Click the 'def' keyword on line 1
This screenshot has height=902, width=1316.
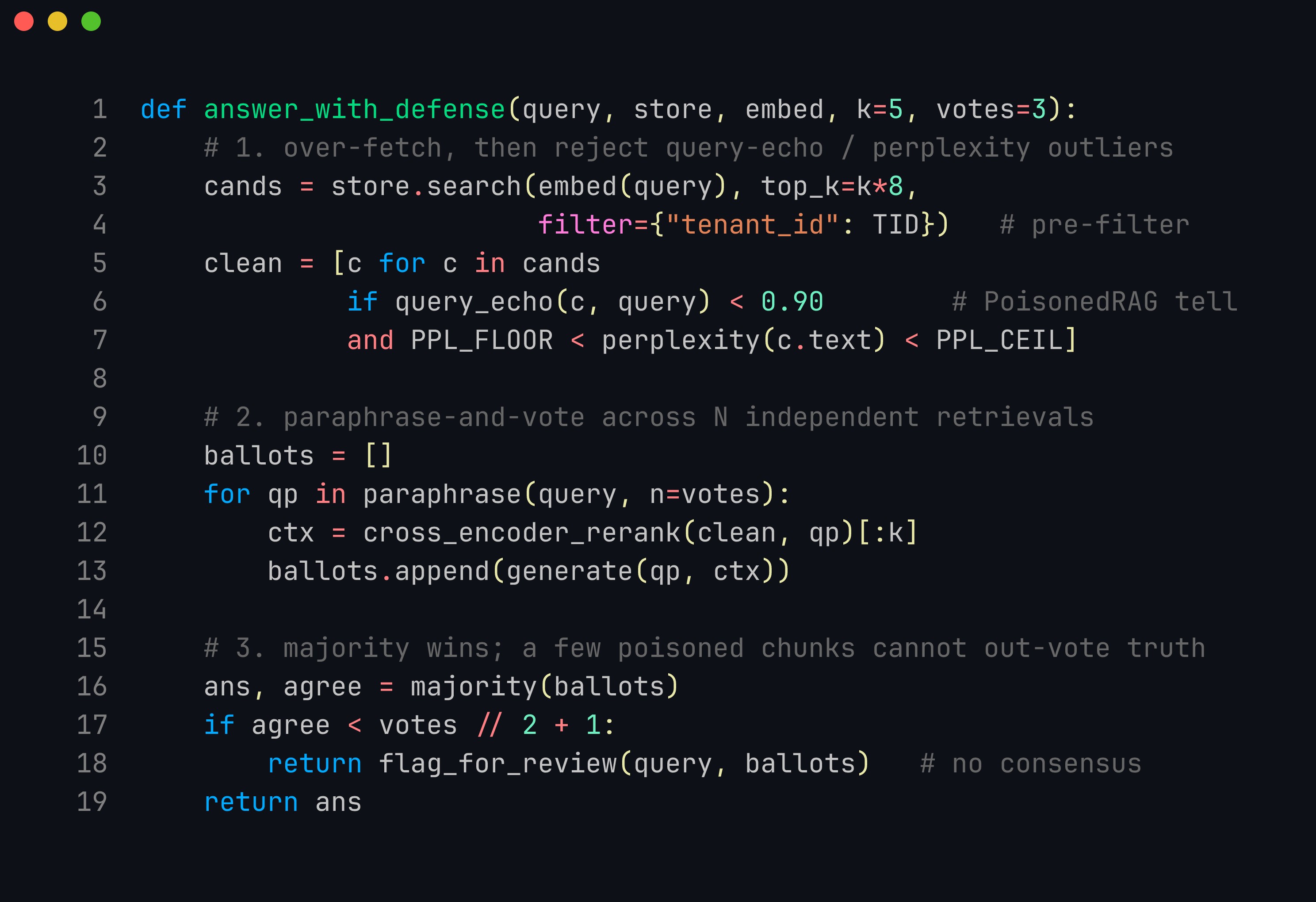tap(164, 109)
